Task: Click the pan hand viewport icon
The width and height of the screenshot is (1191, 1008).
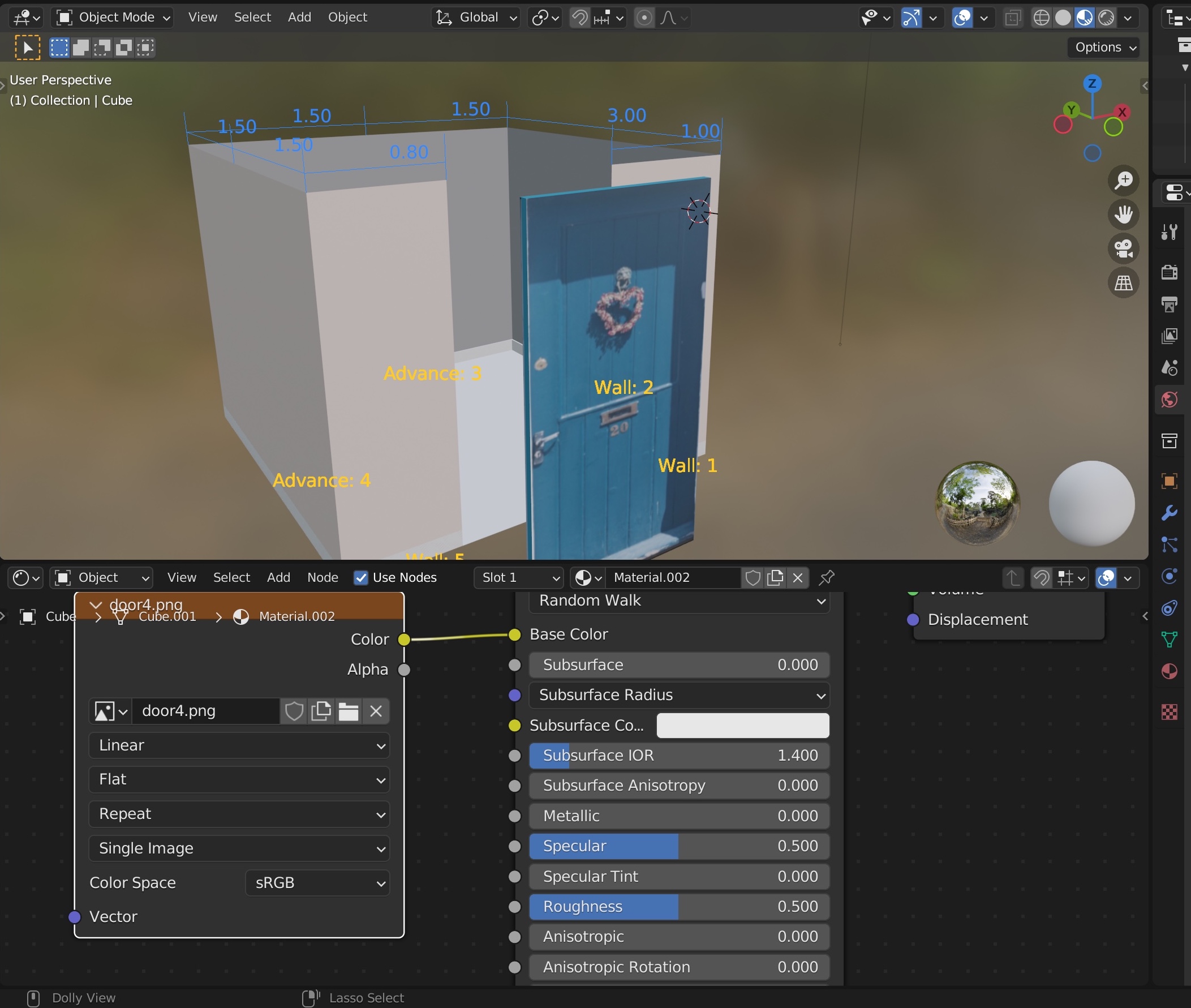Action: [1123, 215]
